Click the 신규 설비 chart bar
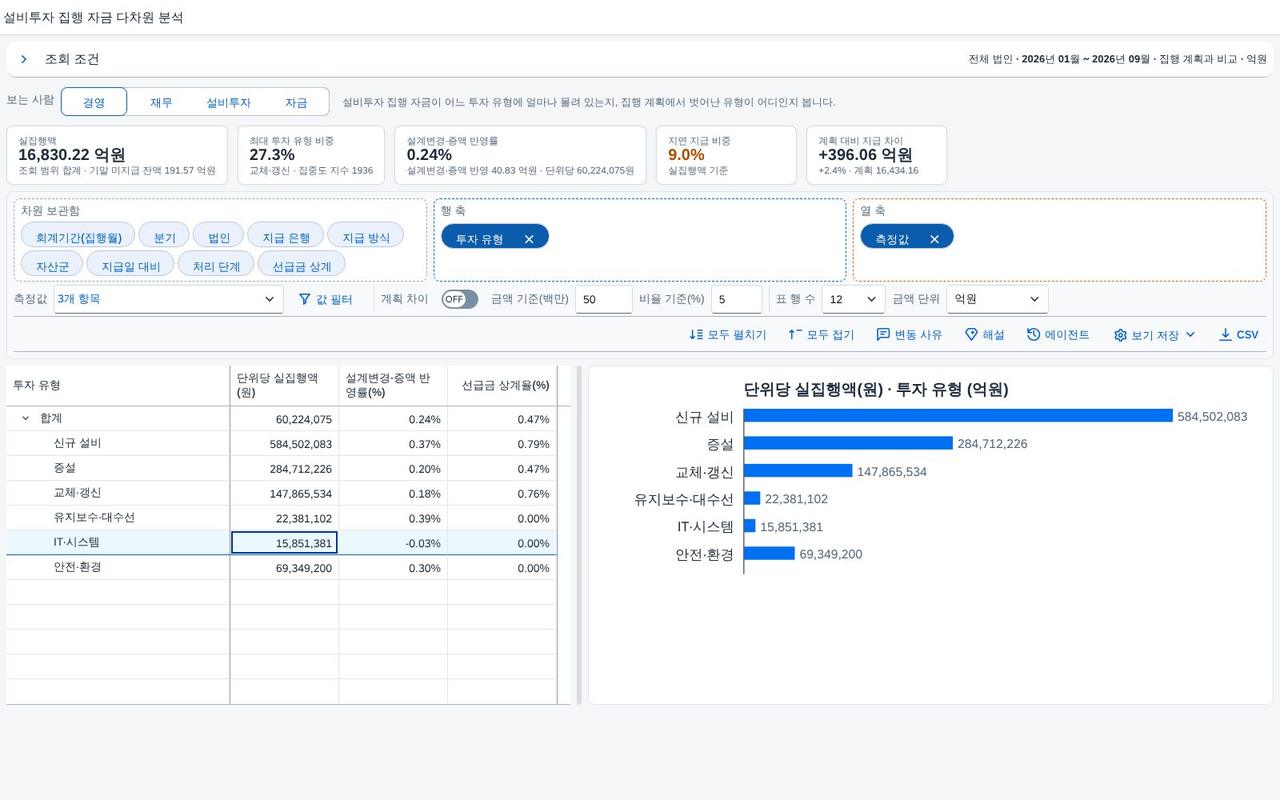This screenshot has height=800, width=1280. tap(958, 416)
